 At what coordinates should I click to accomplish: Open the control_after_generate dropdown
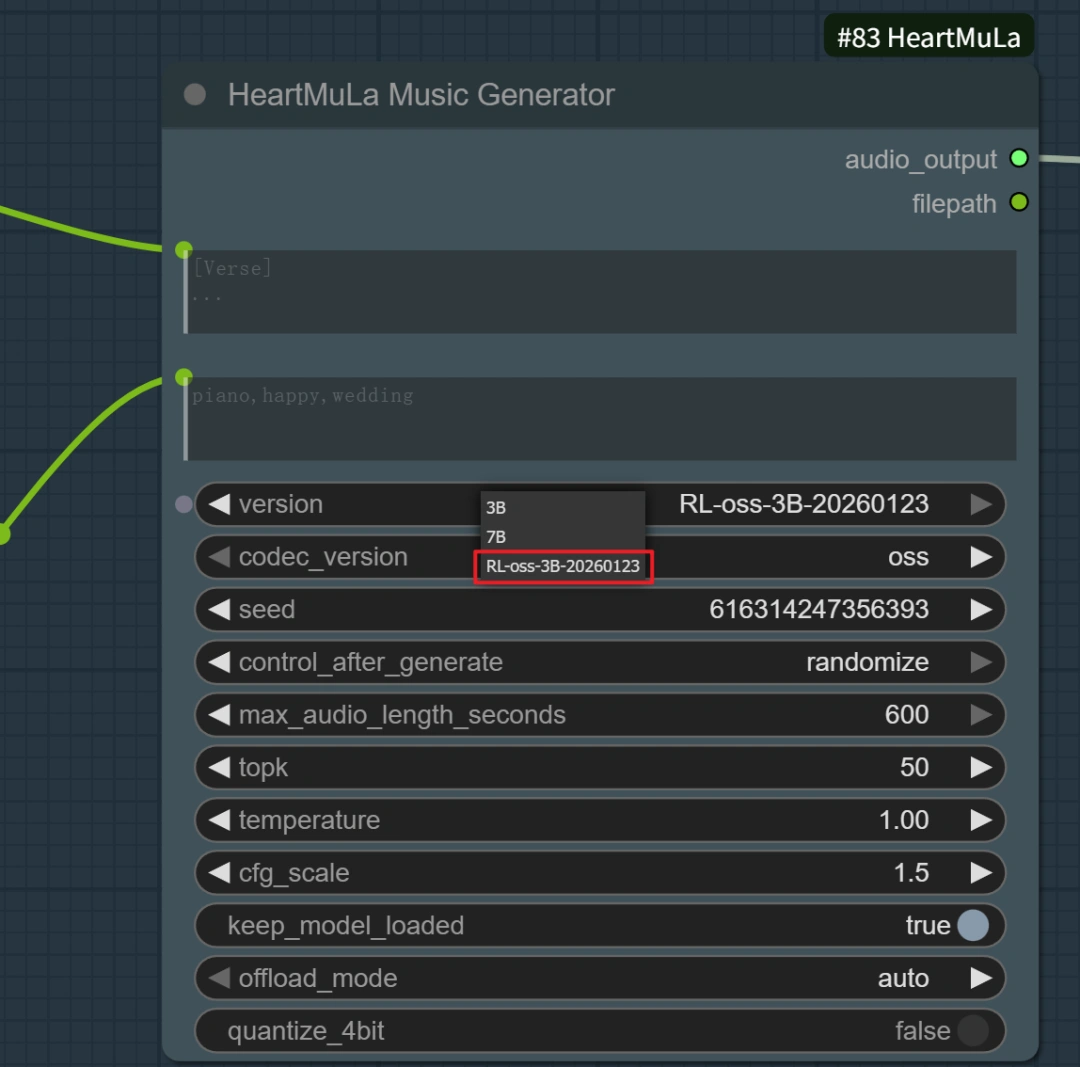600,662
